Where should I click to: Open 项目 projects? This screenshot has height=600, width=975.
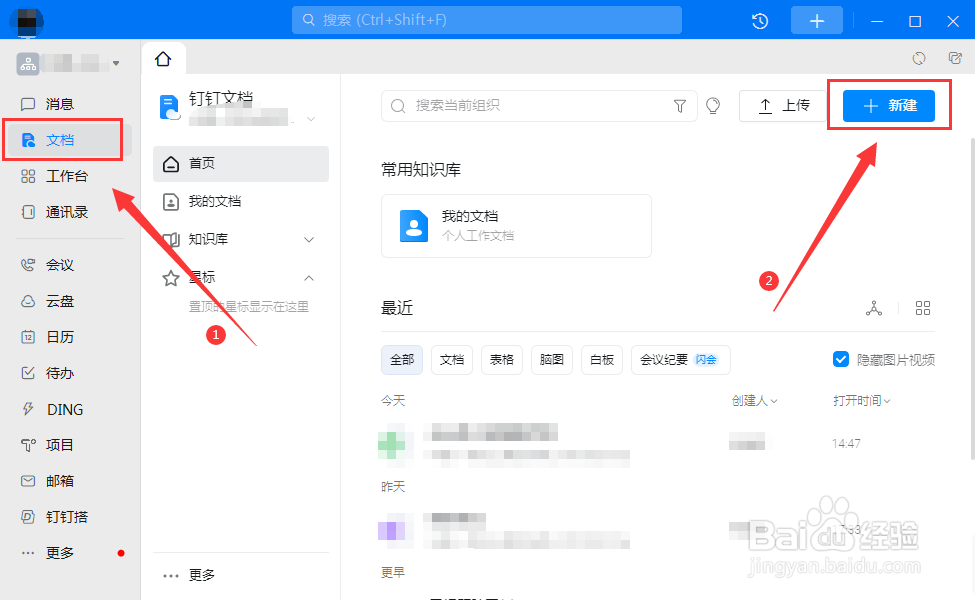coord(48,445)
